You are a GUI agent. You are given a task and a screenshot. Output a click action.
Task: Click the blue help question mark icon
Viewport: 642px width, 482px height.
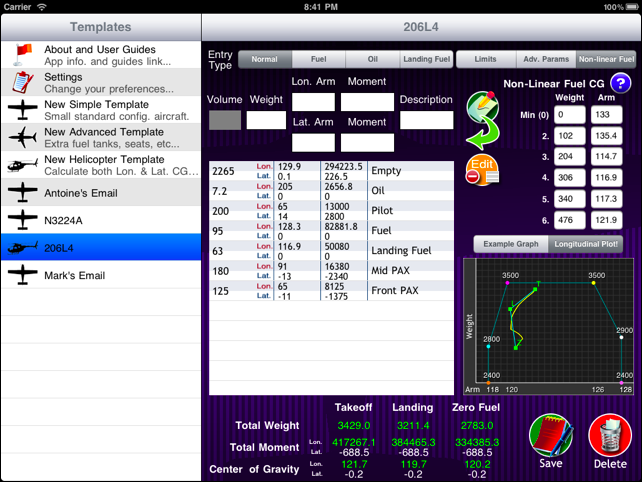tap(621, 84)
